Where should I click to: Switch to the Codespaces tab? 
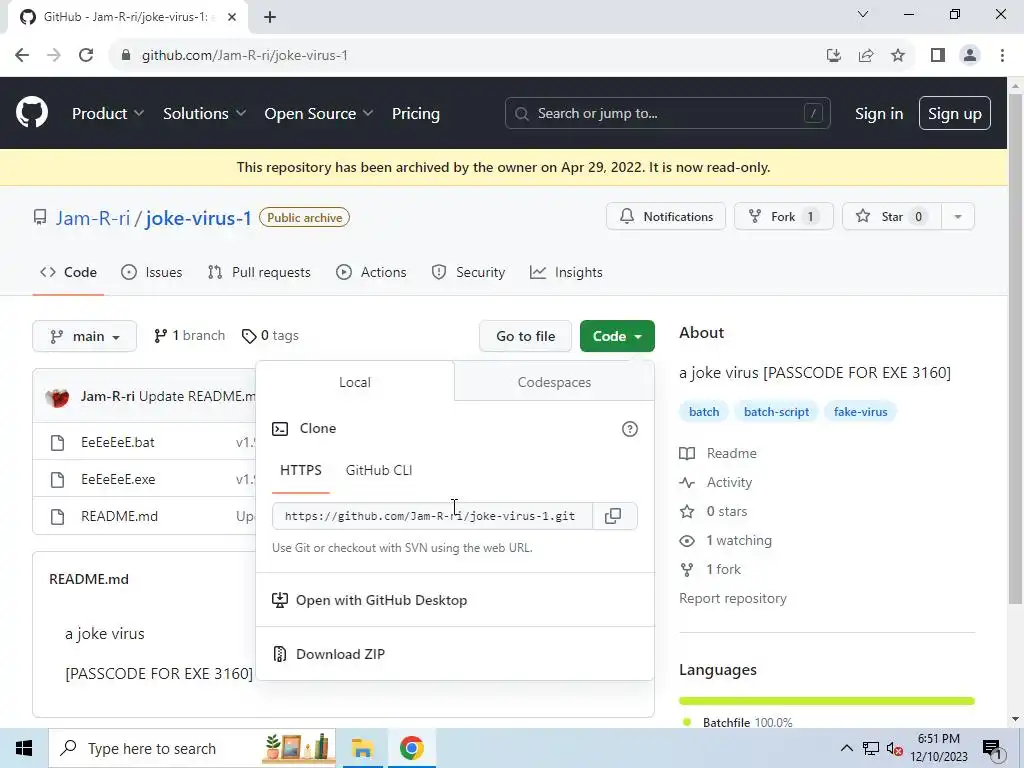(x=554, y=383)
